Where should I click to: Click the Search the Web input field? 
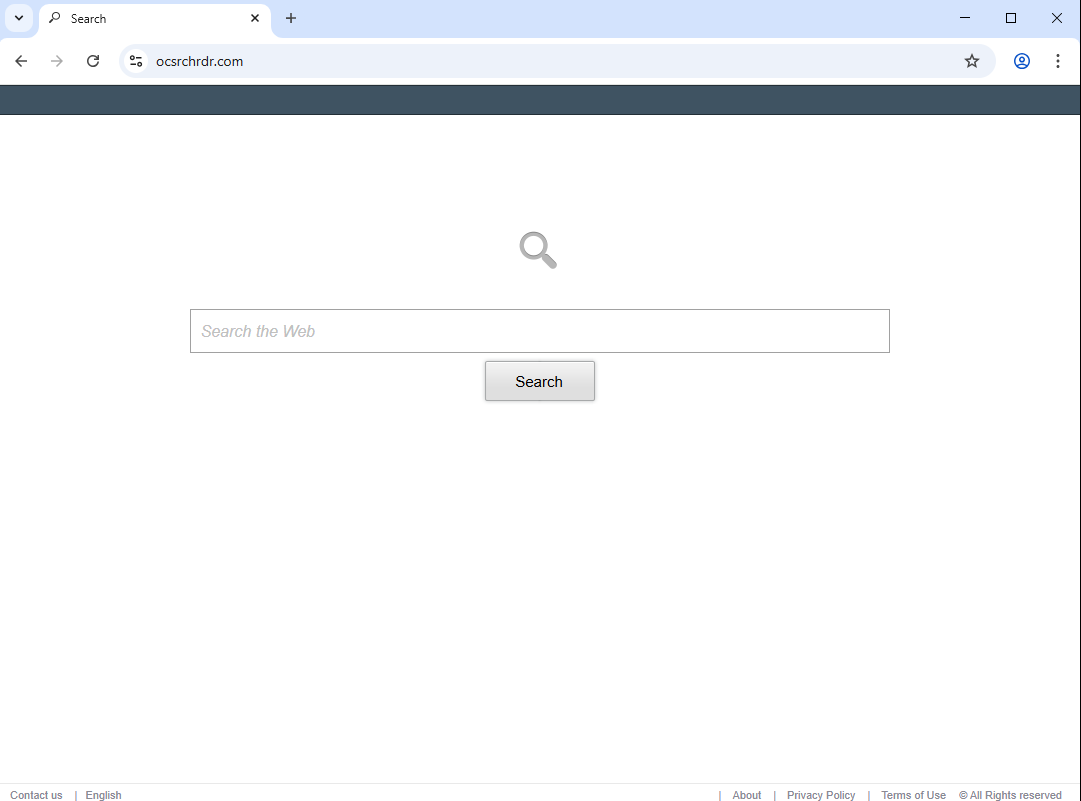(540, 331)
